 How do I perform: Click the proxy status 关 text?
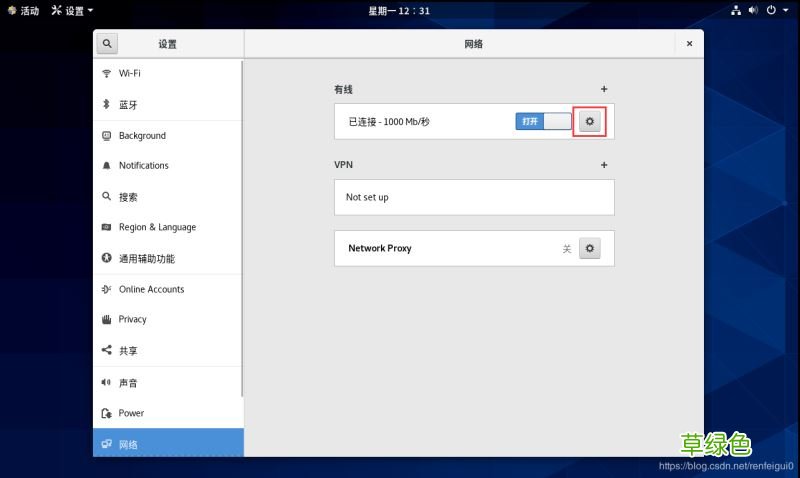(x=567, y=249)
